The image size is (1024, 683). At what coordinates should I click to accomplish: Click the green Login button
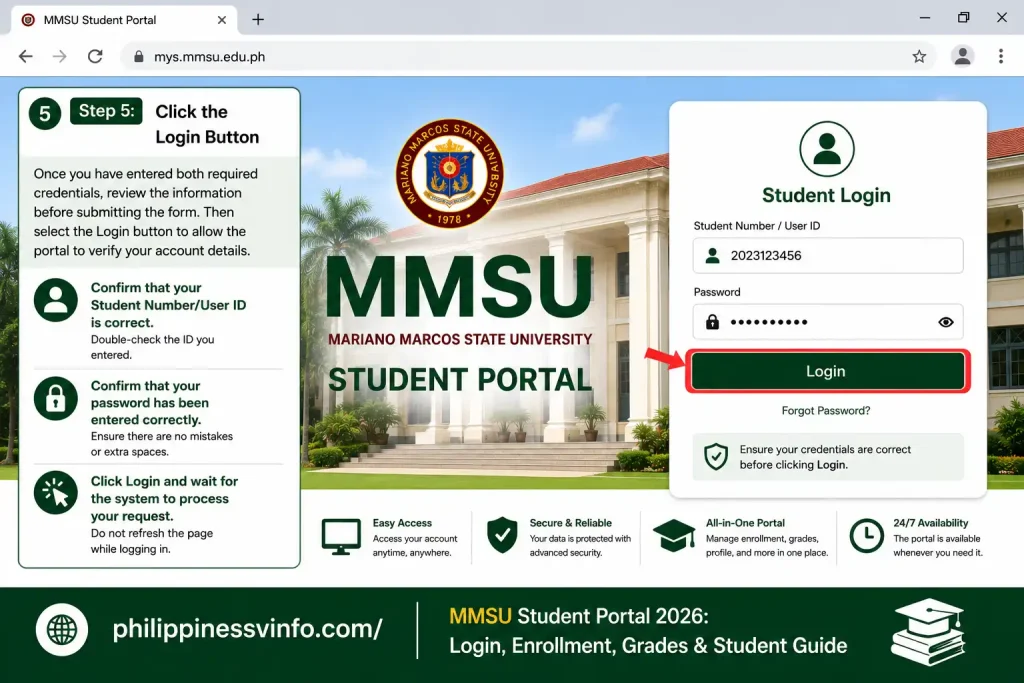827,371
